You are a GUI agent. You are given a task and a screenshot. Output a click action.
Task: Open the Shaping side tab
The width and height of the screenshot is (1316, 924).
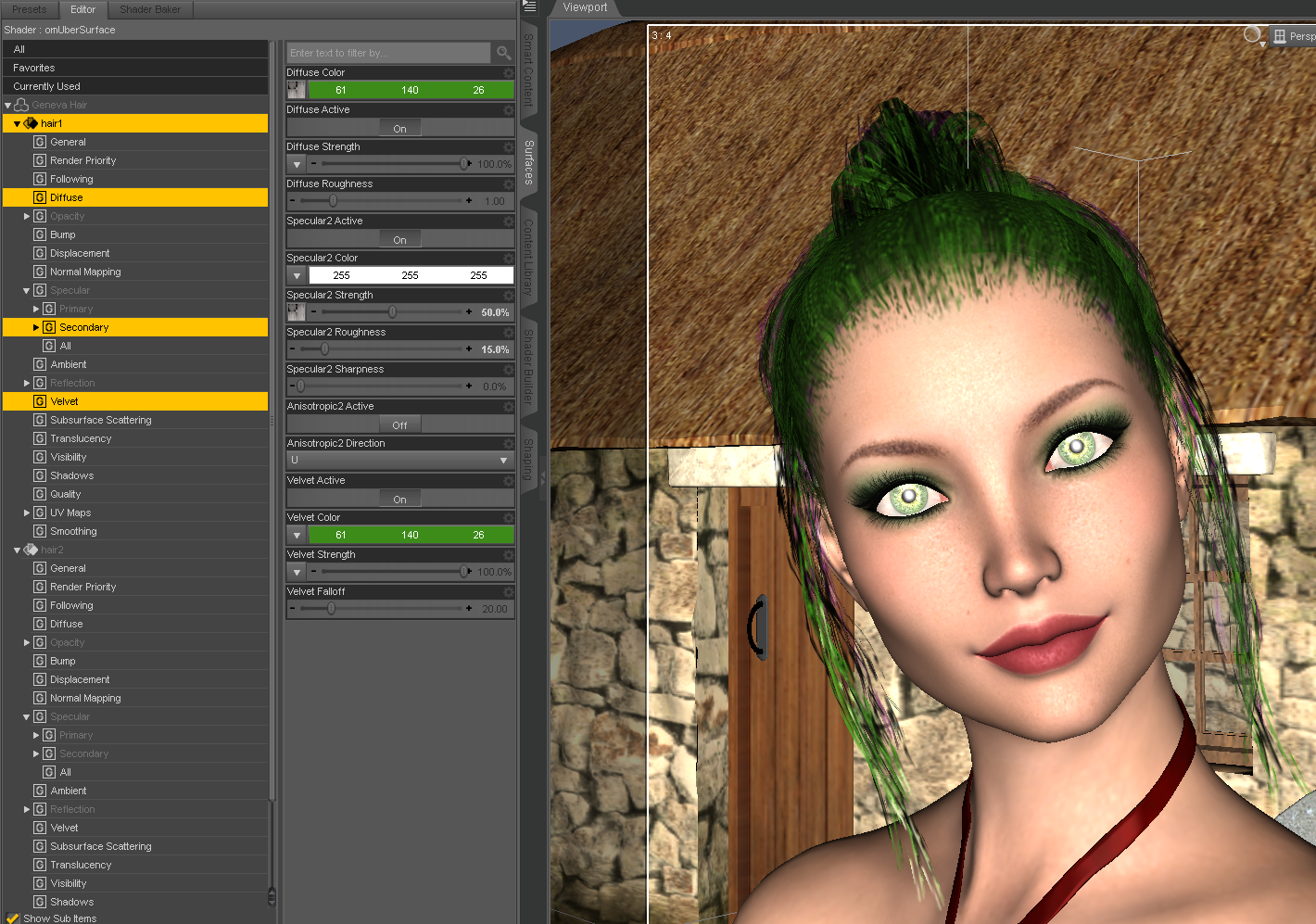point(529,459)
